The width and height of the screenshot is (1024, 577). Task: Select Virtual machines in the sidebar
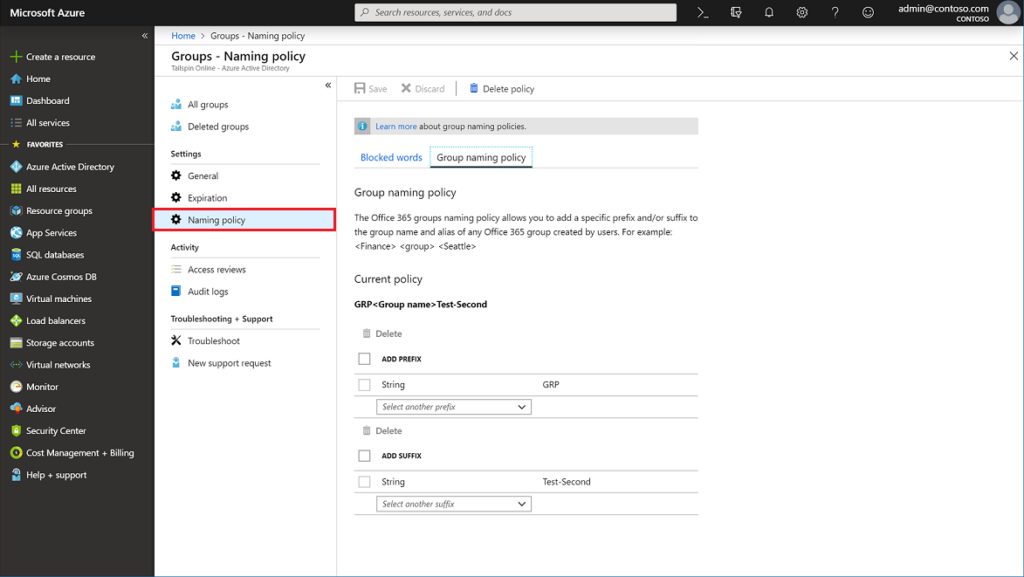tap(62, 298)
